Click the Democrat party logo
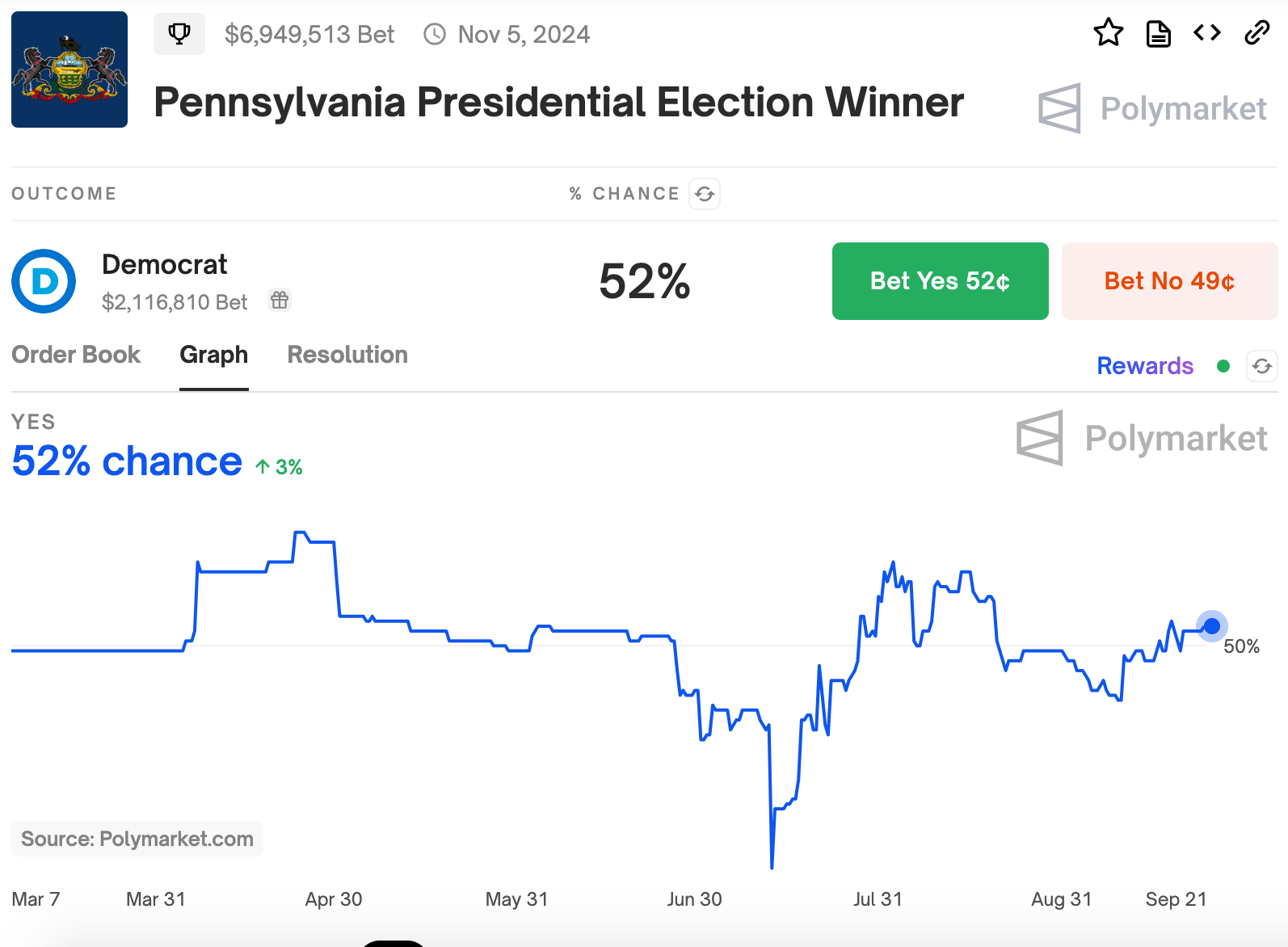The height and width of the screenshot is (947, 1288). pyautogui.click(x=43, y=281)
